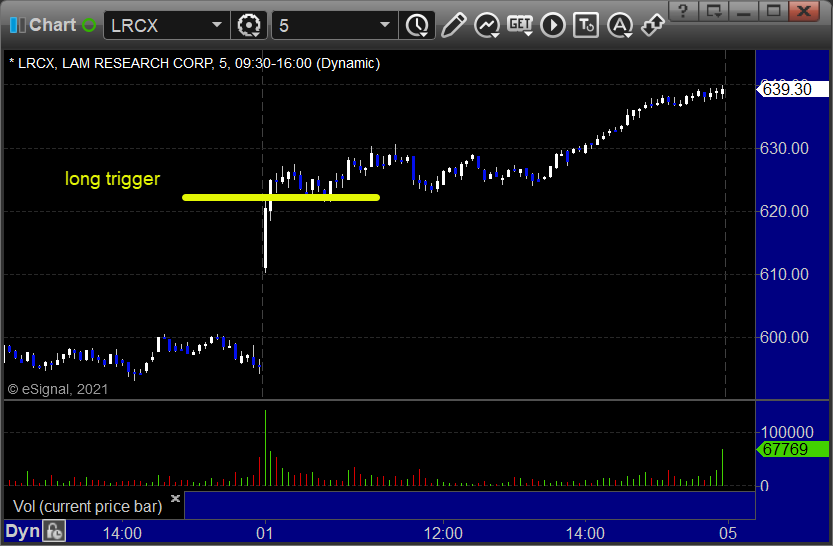Click the GET advanced tools icon
Viewport: 833px width, 546px height.
pyautogui.click(x=520, y=25)
